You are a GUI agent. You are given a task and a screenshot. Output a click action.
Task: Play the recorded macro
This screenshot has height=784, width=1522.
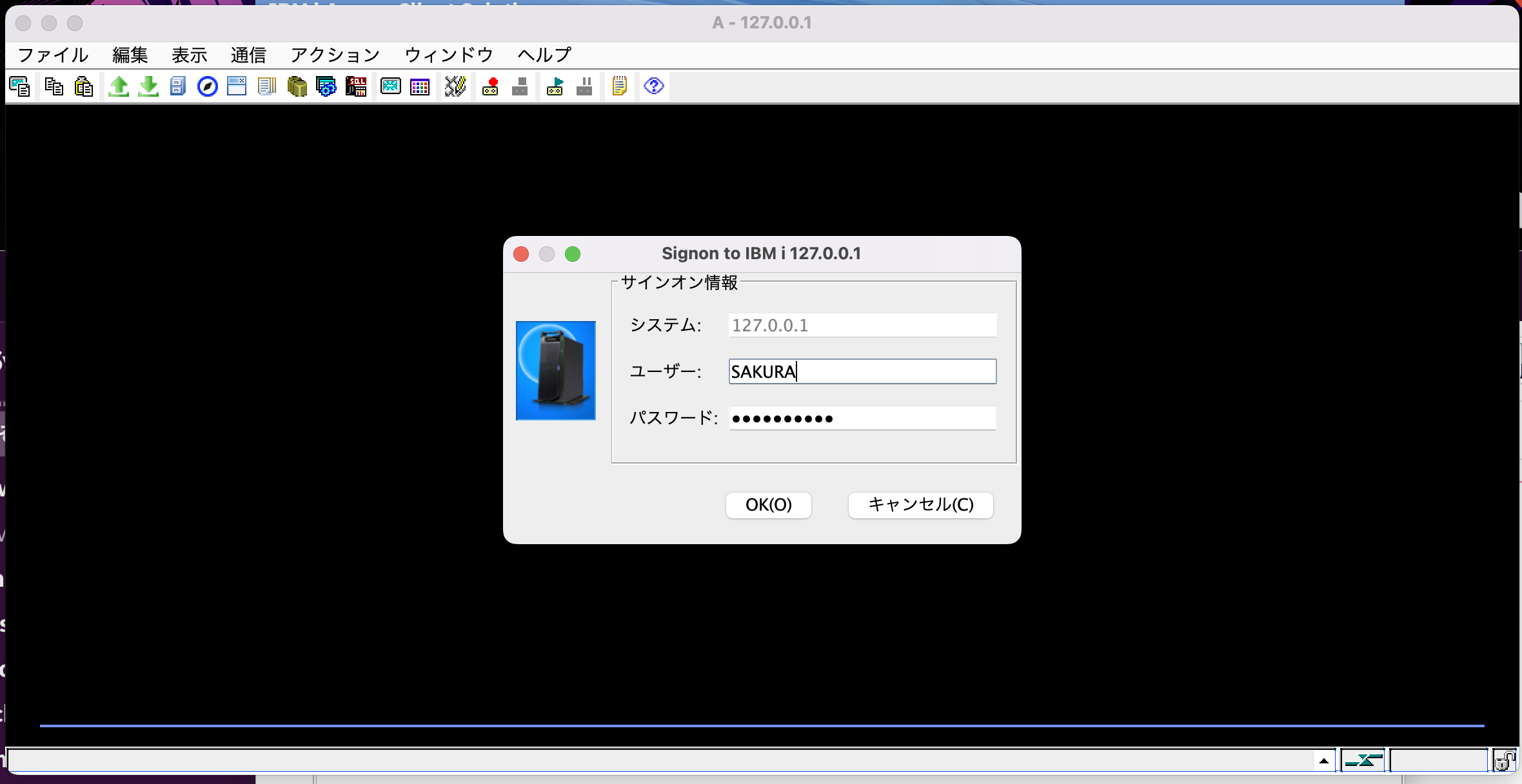coord(555,86)
